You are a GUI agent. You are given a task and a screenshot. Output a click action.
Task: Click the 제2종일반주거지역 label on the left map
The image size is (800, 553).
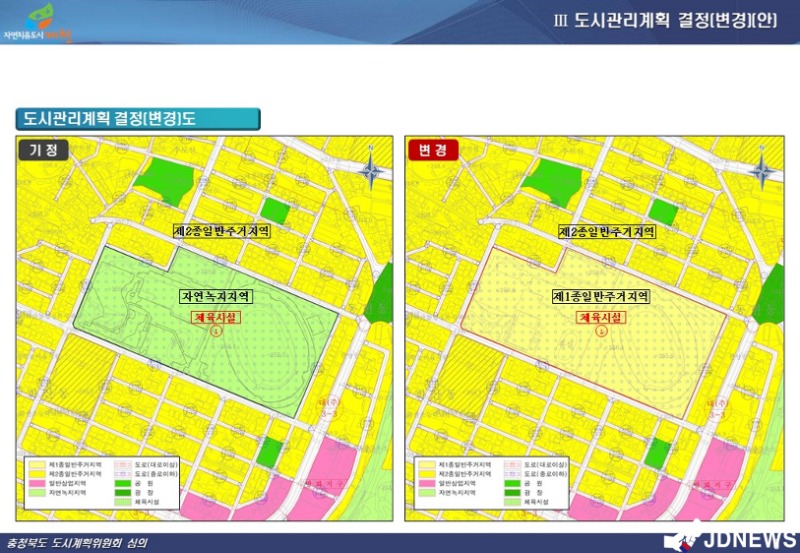click(222, 231)
